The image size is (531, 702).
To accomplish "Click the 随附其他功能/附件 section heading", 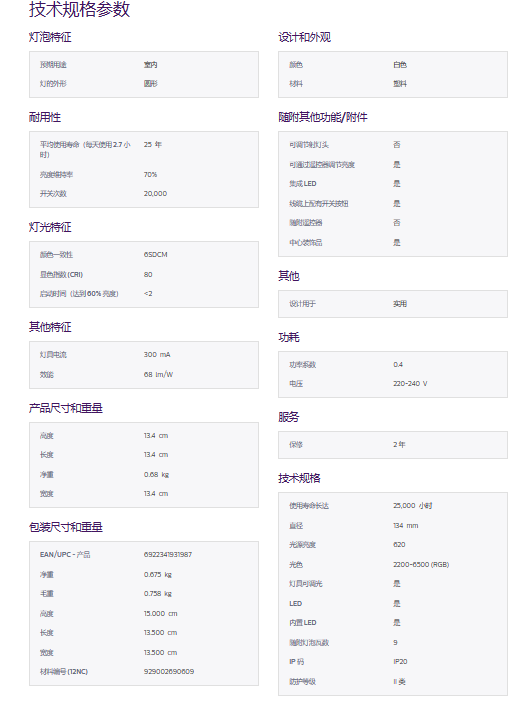I will (323, 117).
